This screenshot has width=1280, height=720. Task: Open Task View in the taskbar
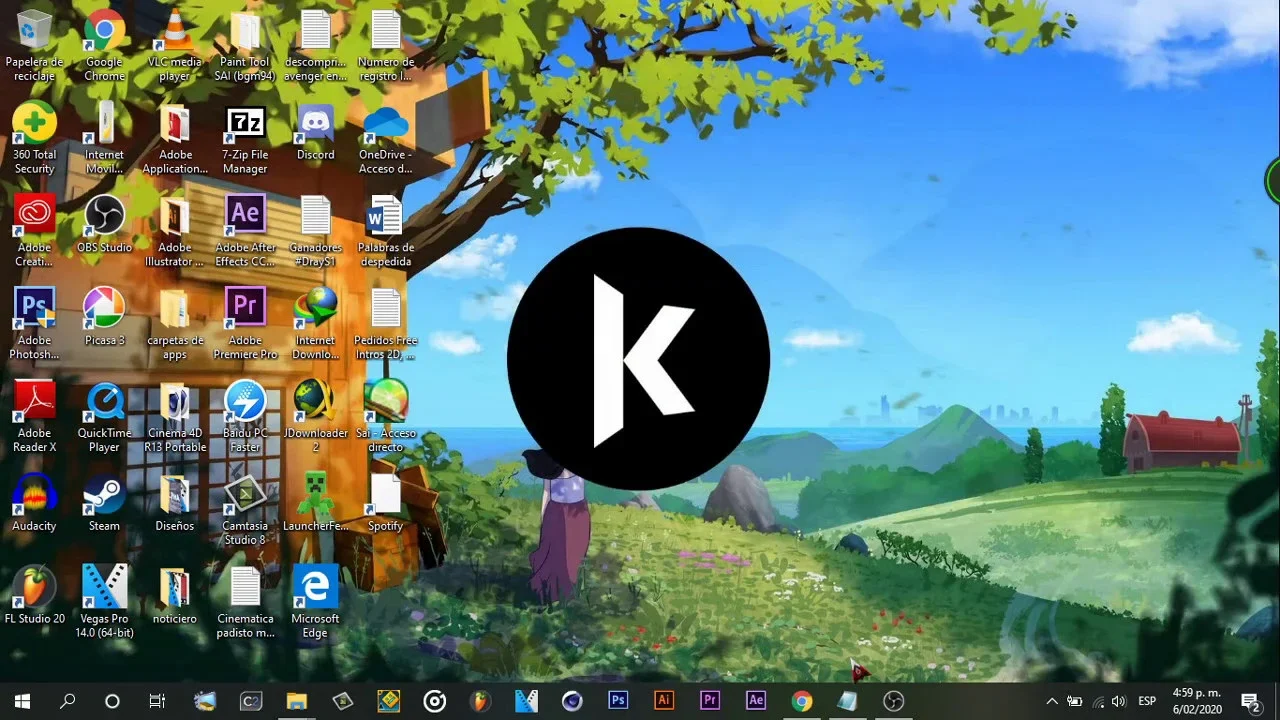pyautogui.click(x=157, y=701)
